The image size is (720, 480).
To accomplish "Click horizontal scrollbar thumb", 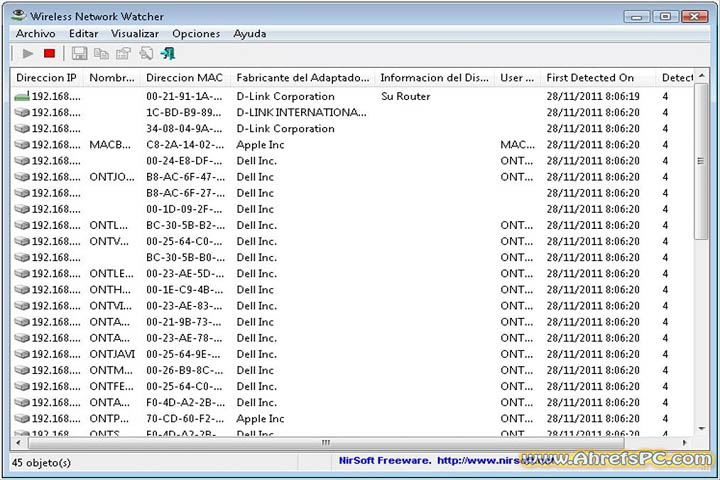I will click(x=326, y=443).
